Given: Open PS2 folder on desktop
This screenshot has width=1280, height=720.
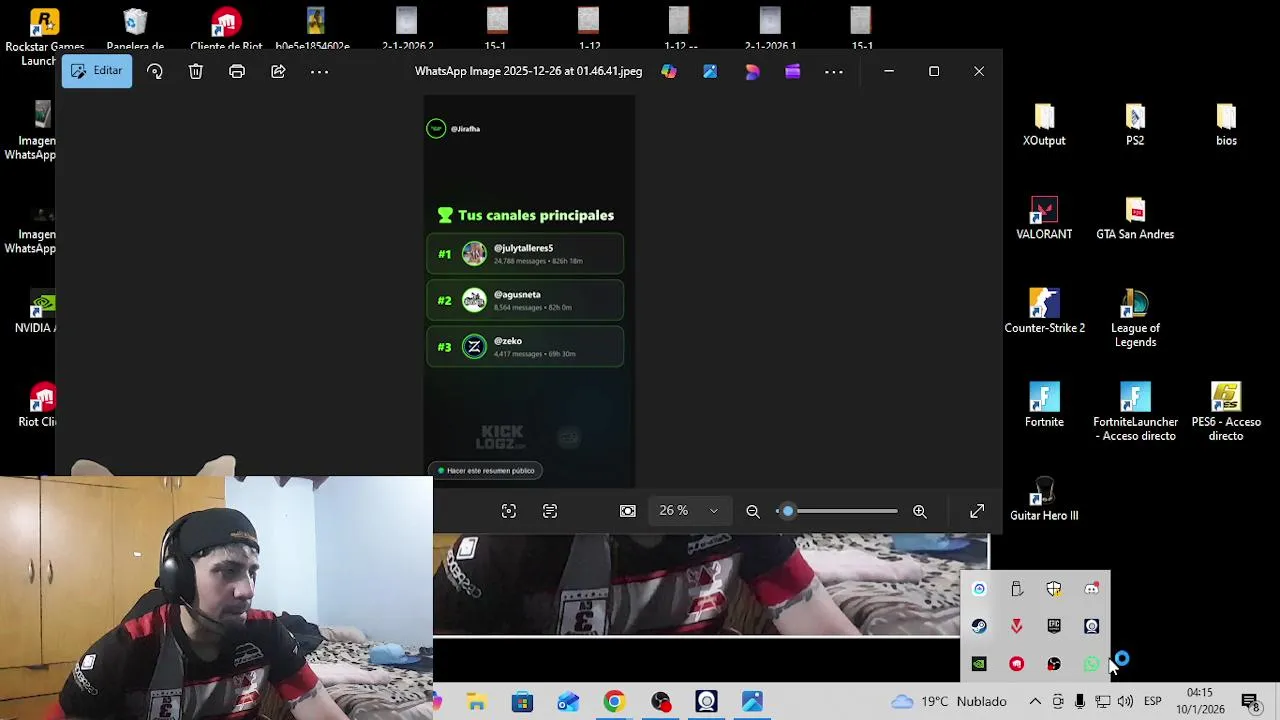Looking at the screenshot, I should point(1135,125).
